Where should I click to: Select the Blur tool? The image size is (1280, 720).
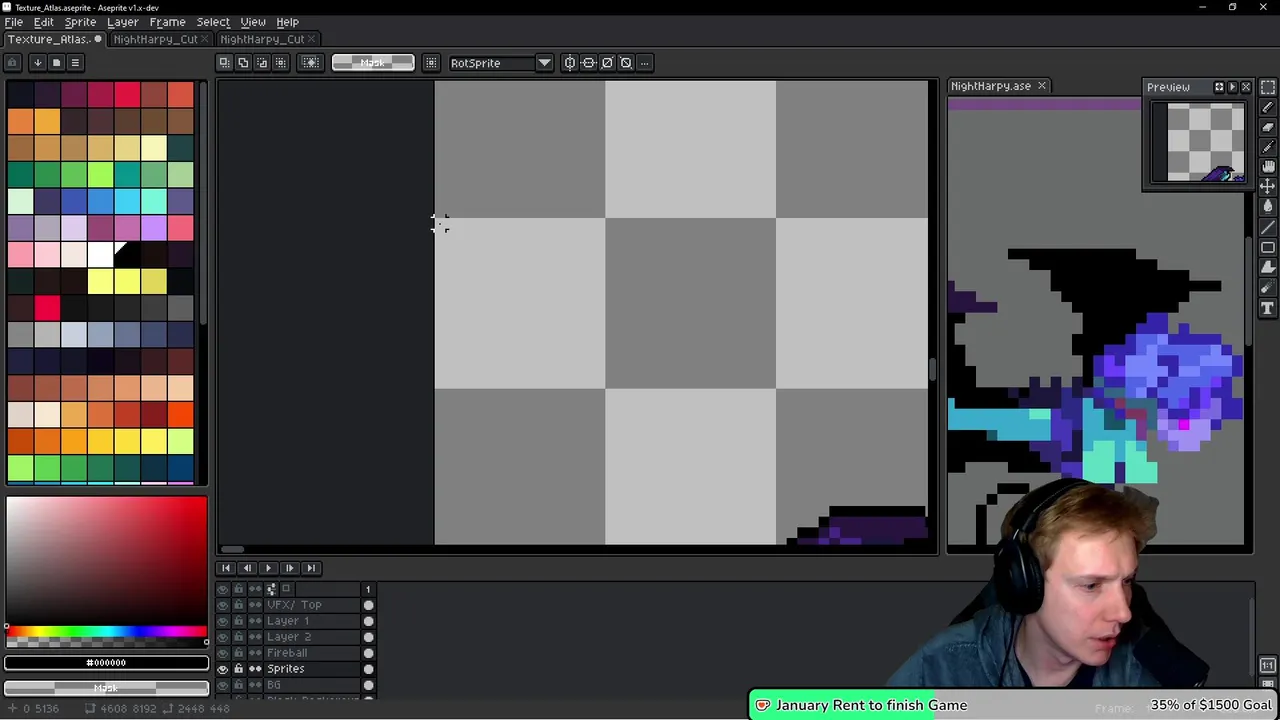(1268, 288)
